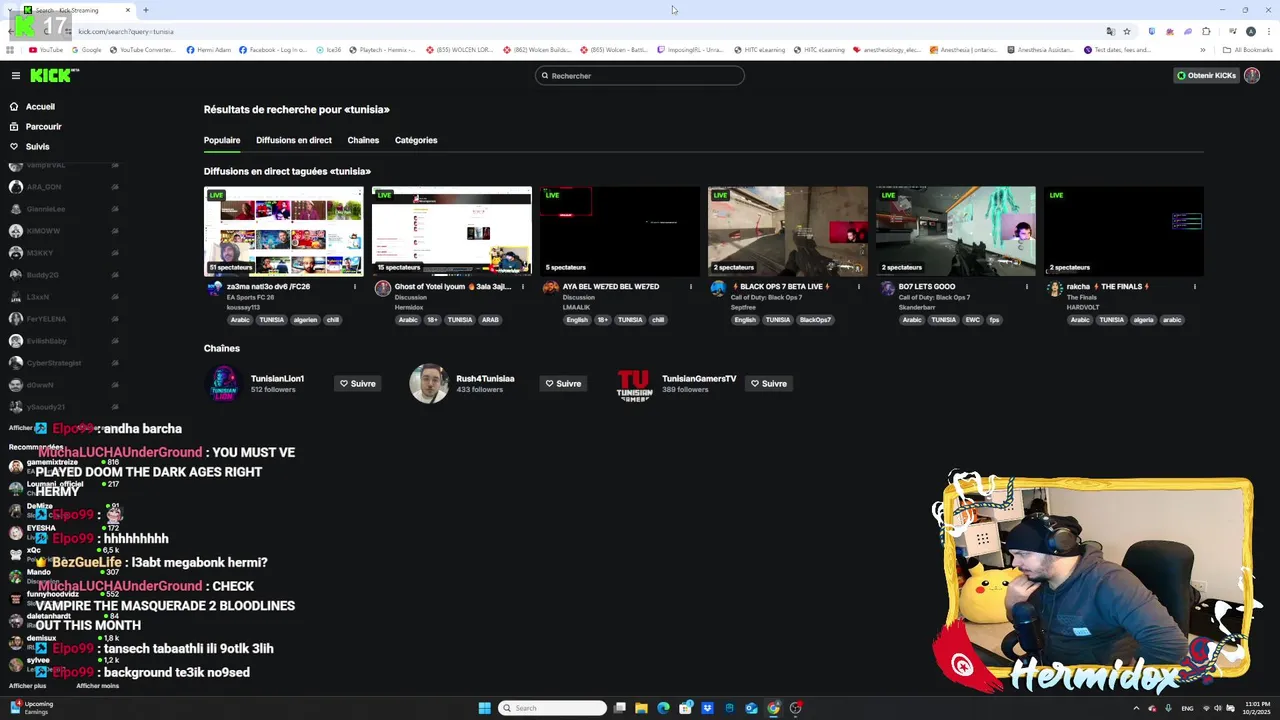This screenshot has width=1280, height=720.
Task: Open AYA BEL WE7ED stream thumbnail
Action: point(620,231)
